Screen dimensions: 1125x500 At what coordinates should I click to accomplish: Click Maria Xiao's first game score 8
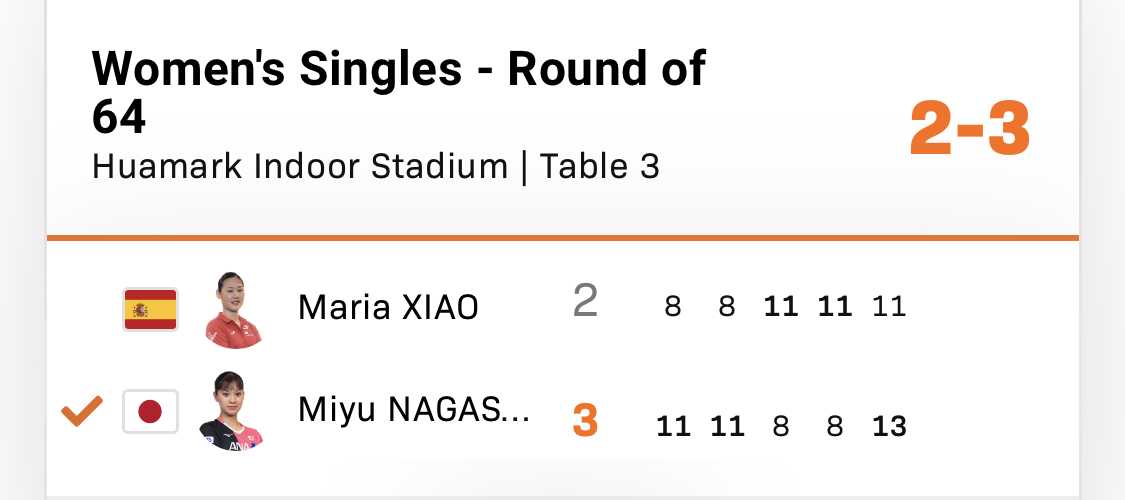[672, 307]
